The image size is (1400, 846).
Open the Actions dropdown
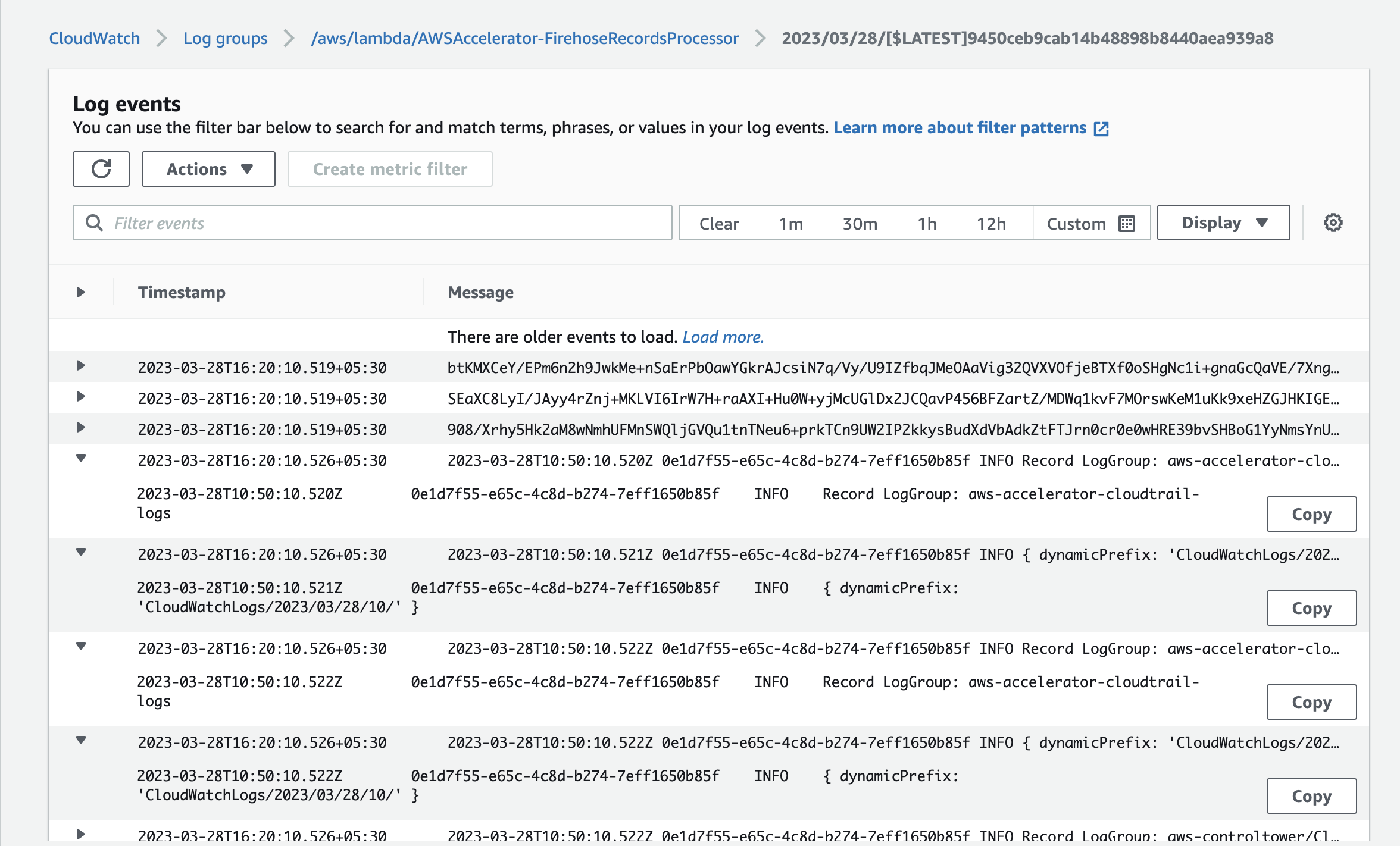pos(208,169)
